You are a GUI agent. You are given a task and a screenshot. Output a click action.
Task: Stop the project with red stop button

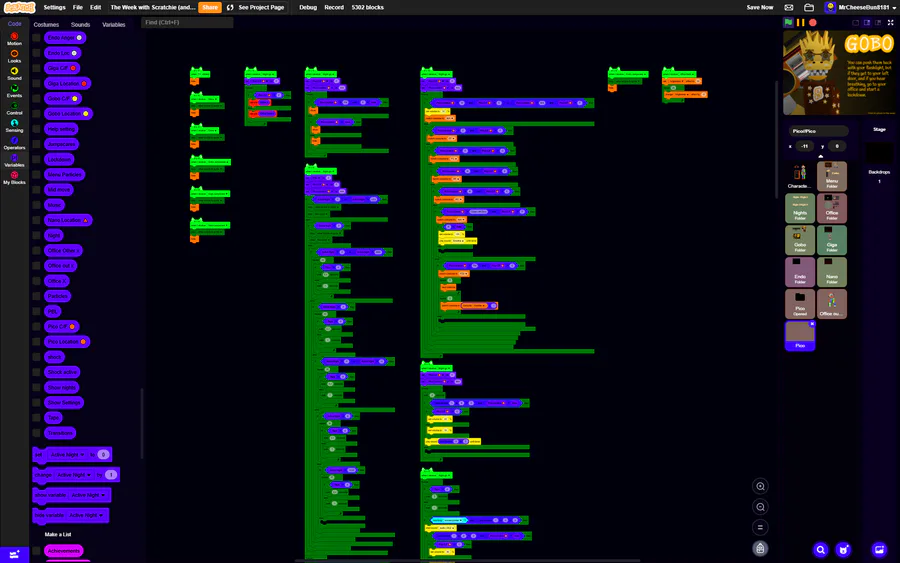(813, 22)
